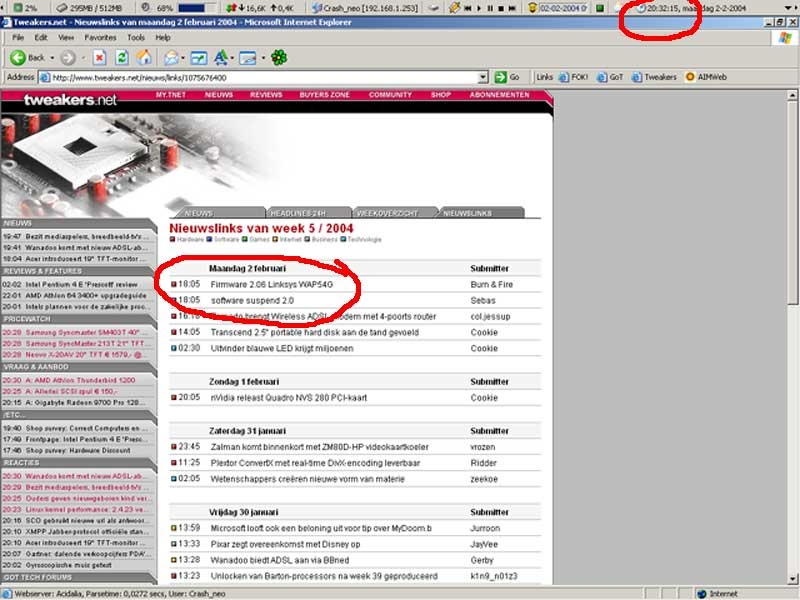Click the grey Forward arrow button
This screenshot has width=800, height=600.
68,58
